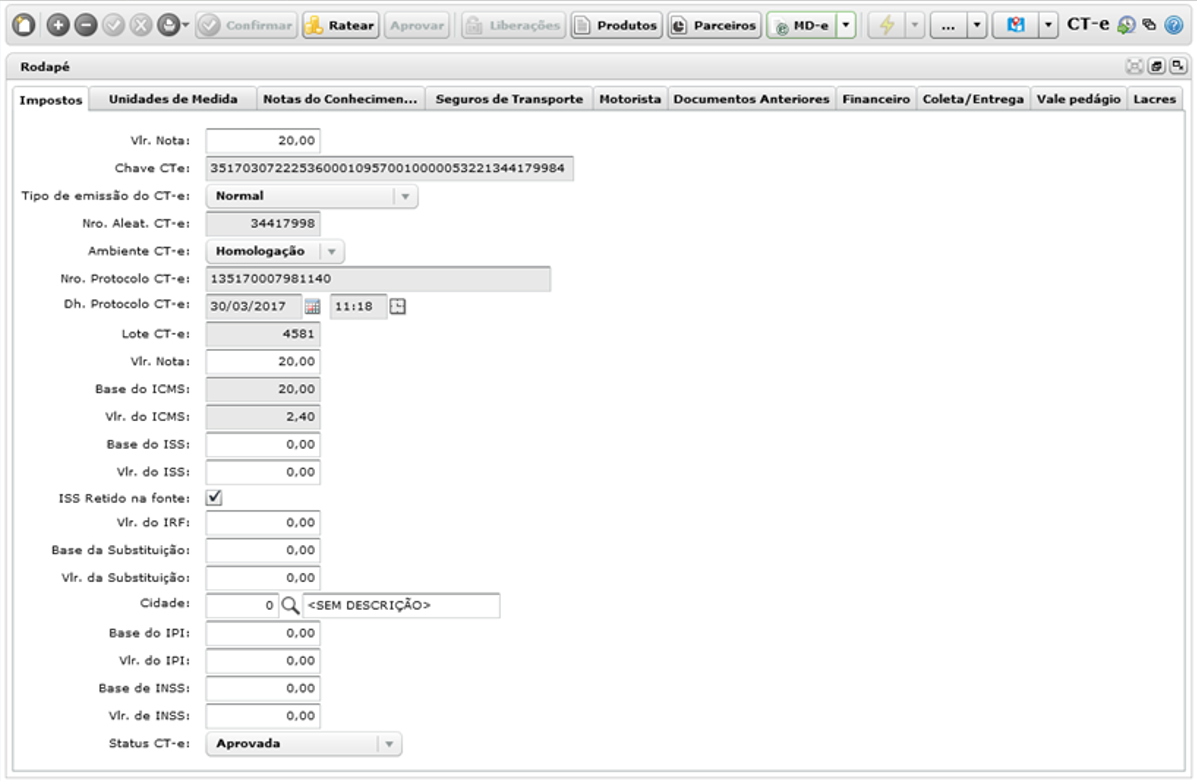Open the calendar picker for Dh. Protocolo
This screenshot has width=1197, height=781.
coord(312,307)
